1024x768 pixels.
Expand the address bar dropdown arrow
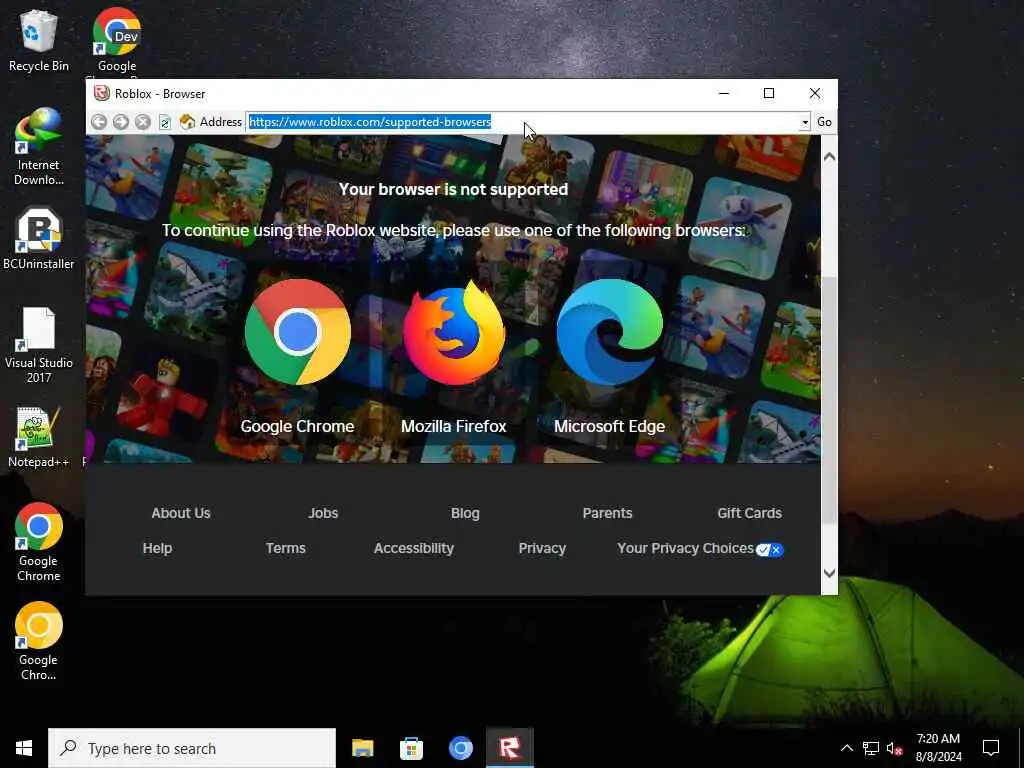[x=805, y=122]
